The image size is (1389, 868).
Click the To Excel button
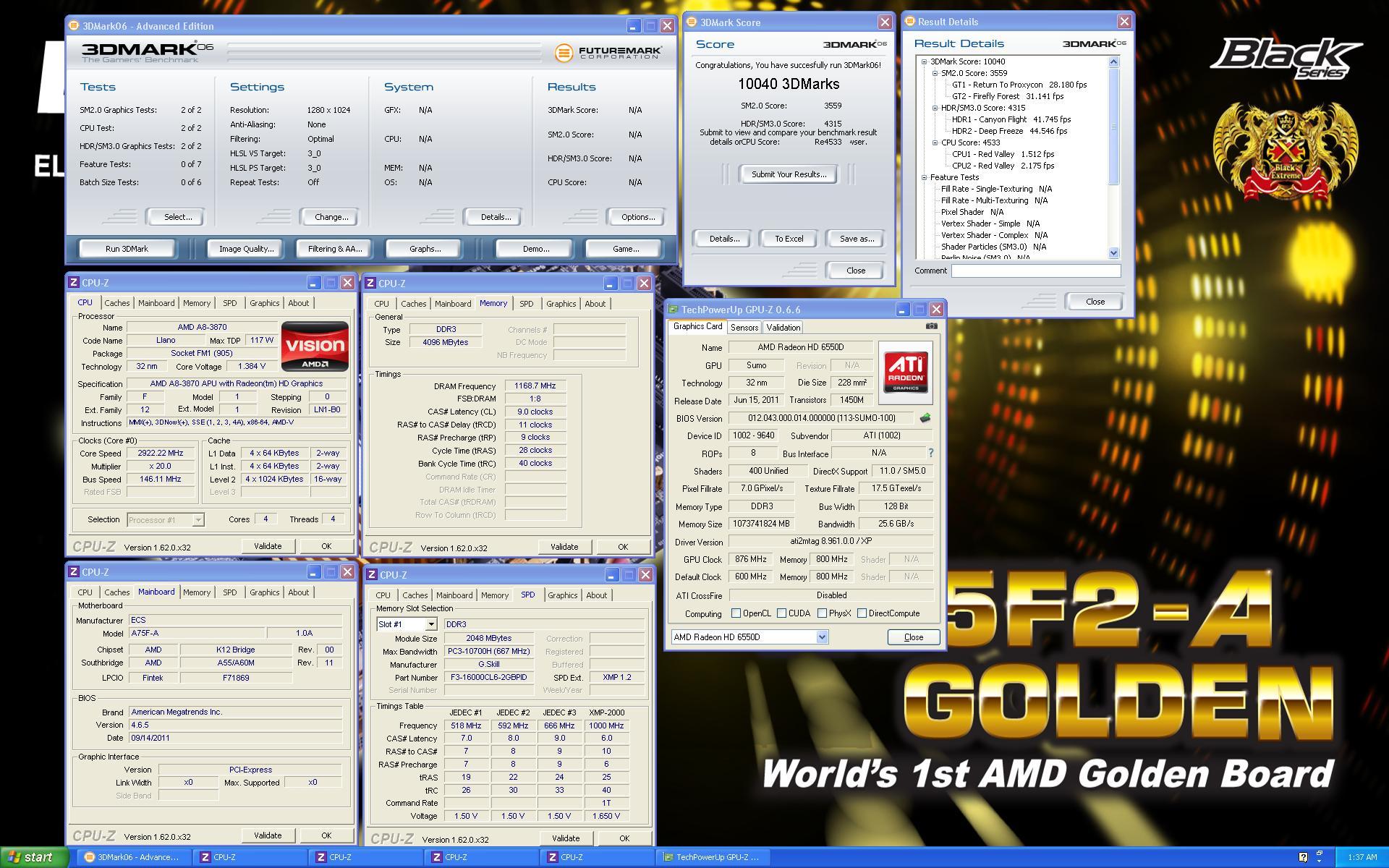pos(789,239)
